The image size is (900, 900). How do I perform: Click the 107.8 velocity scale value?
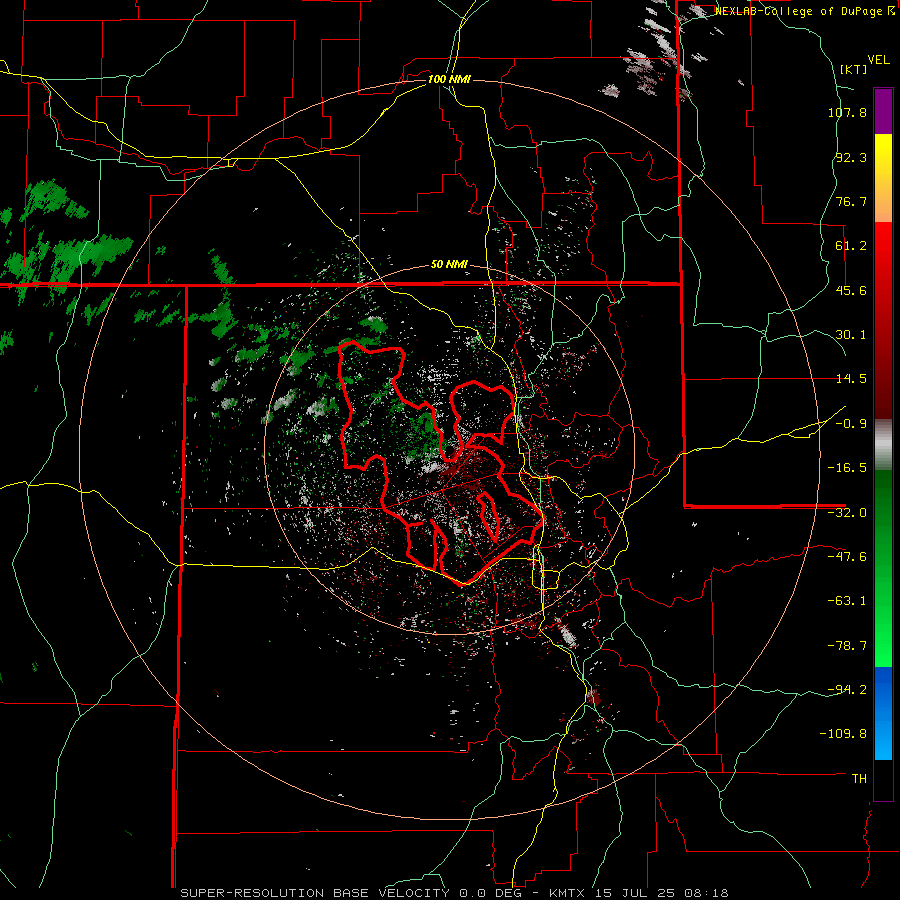pos(847,112)
